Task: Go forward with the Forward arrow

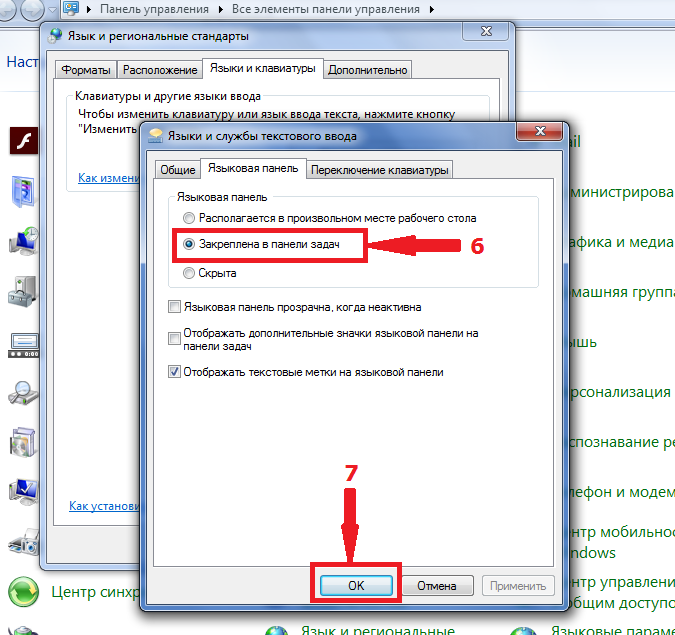Action: [32, 9]
